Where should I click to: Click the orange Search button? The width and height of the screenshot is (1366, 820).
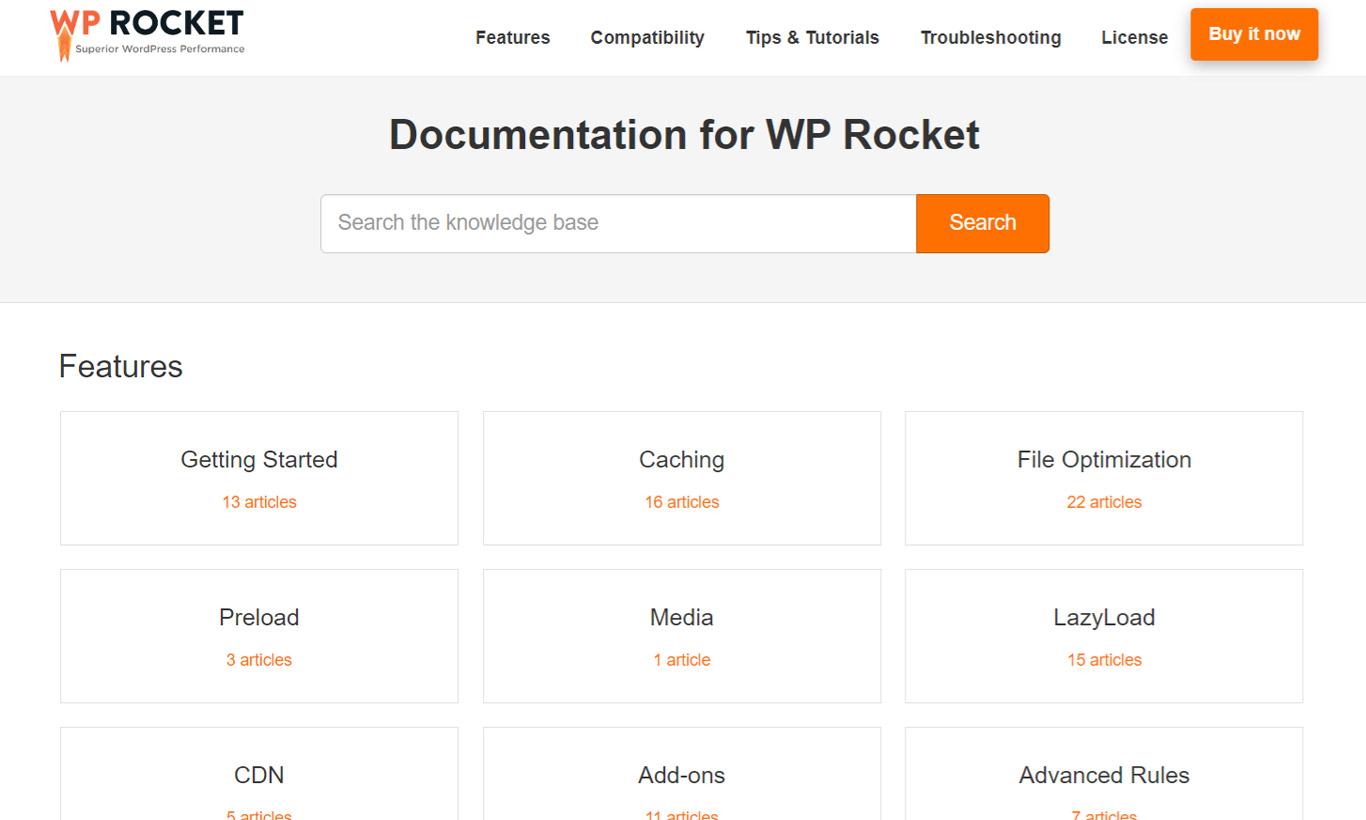pos(982,223)
